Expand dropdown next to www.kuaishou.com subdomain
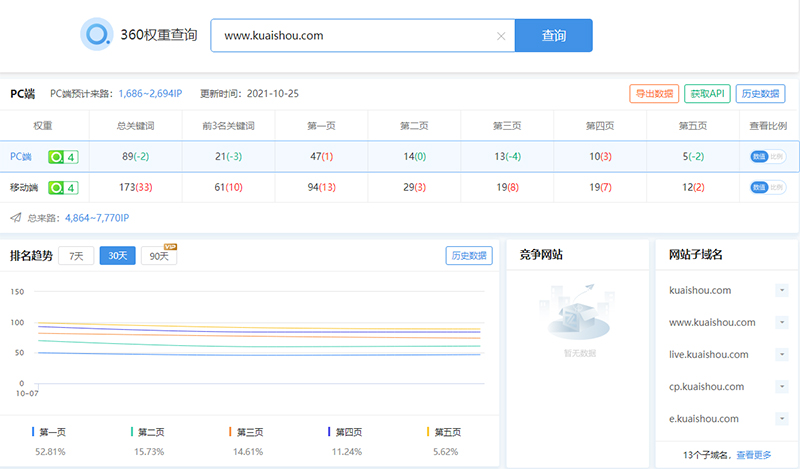The height and width of the screenshot is (469, 800). tap(782, 323)
